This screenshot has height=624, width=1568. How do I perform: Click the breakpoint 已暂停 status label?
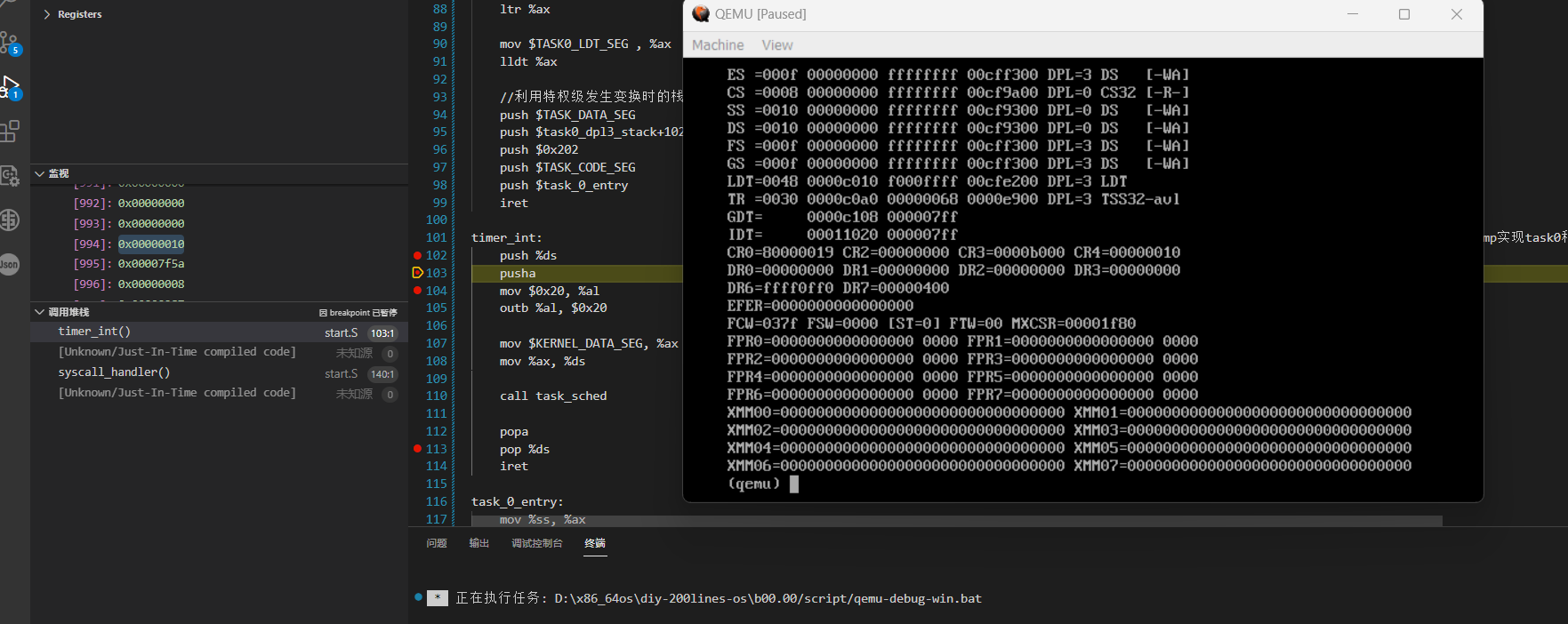(x=358, y=313)
